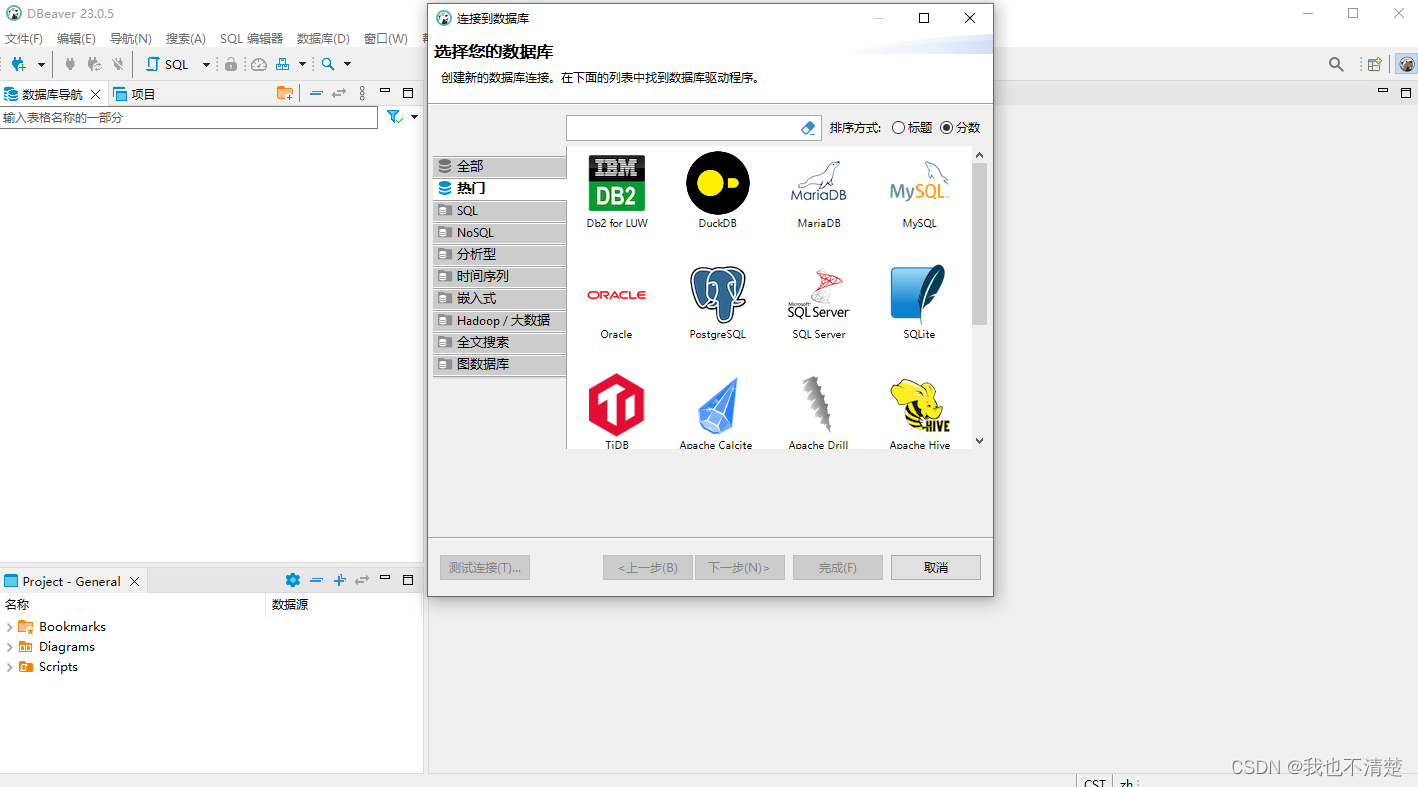Switch to the 项目 tab
Viewport: 1418px width, 787px height.
(135, 94)
